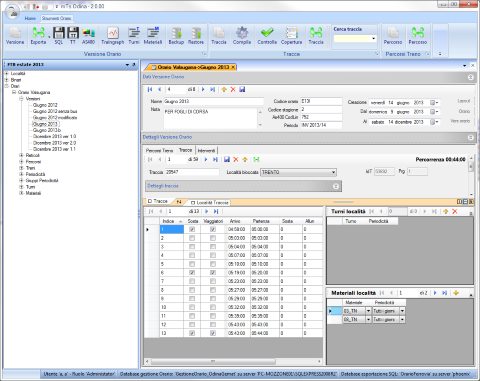The image size is (480, 381).
Task: Click the green Percorso icon in Percorsi Treno
Action: (x=418, y=36)
